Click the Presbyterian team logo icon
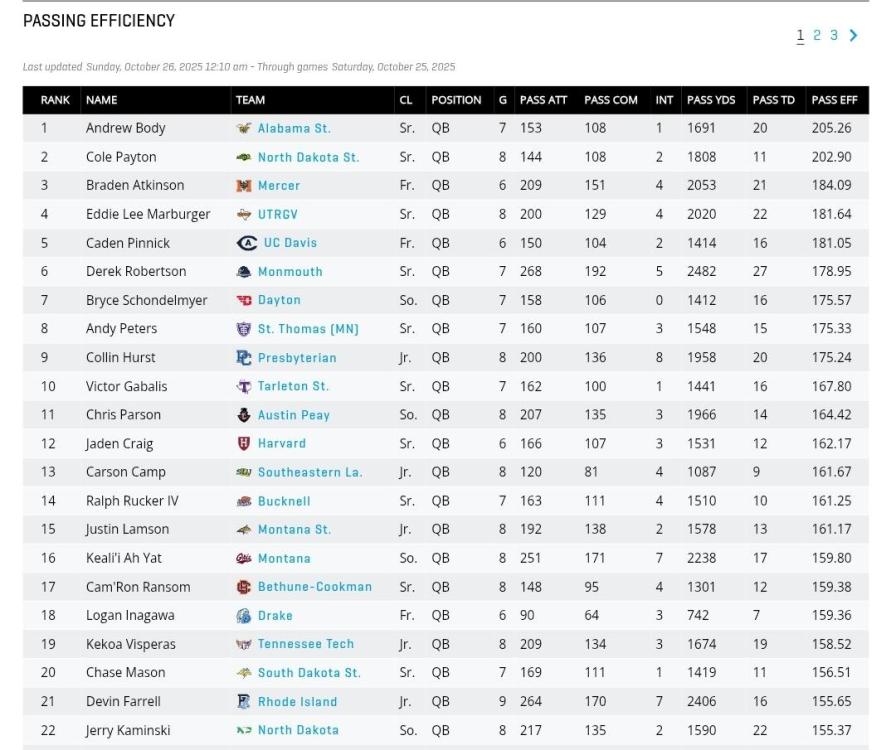This screenshot has width=896, height=750. coord(243,358)
